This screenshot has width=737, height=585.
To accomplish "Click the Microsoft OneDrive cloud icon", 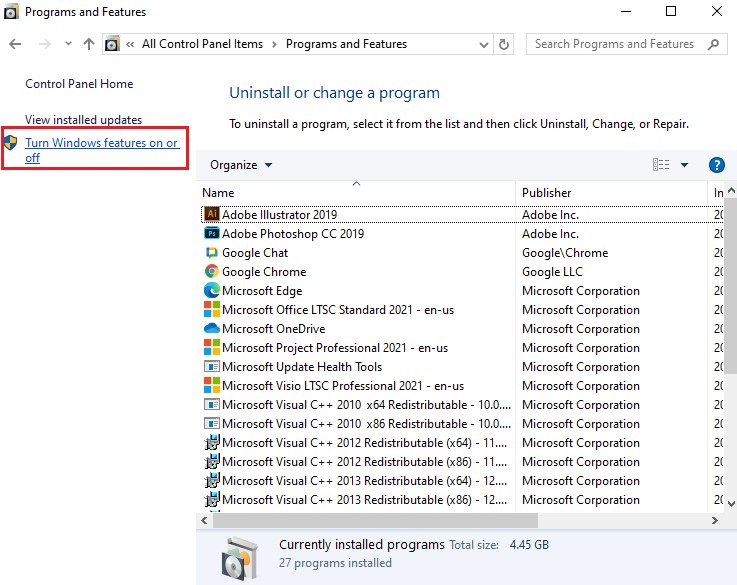I will [212, 328].
